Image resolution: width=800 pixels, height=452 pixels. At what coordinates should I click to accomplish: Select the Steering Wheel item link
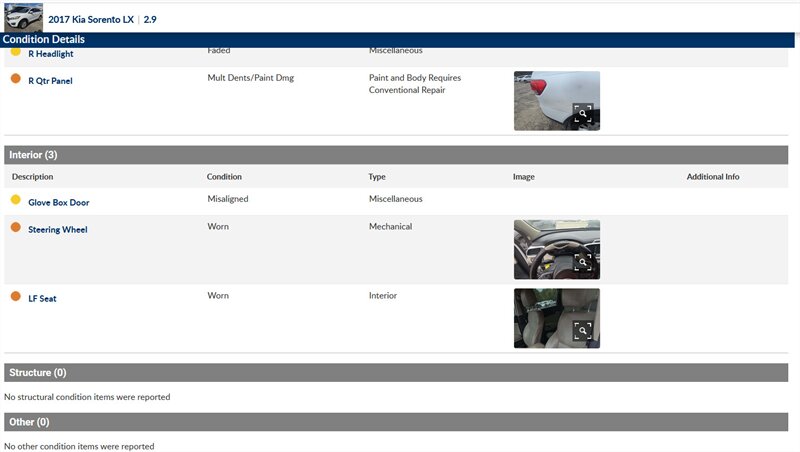tap(57, 230)
